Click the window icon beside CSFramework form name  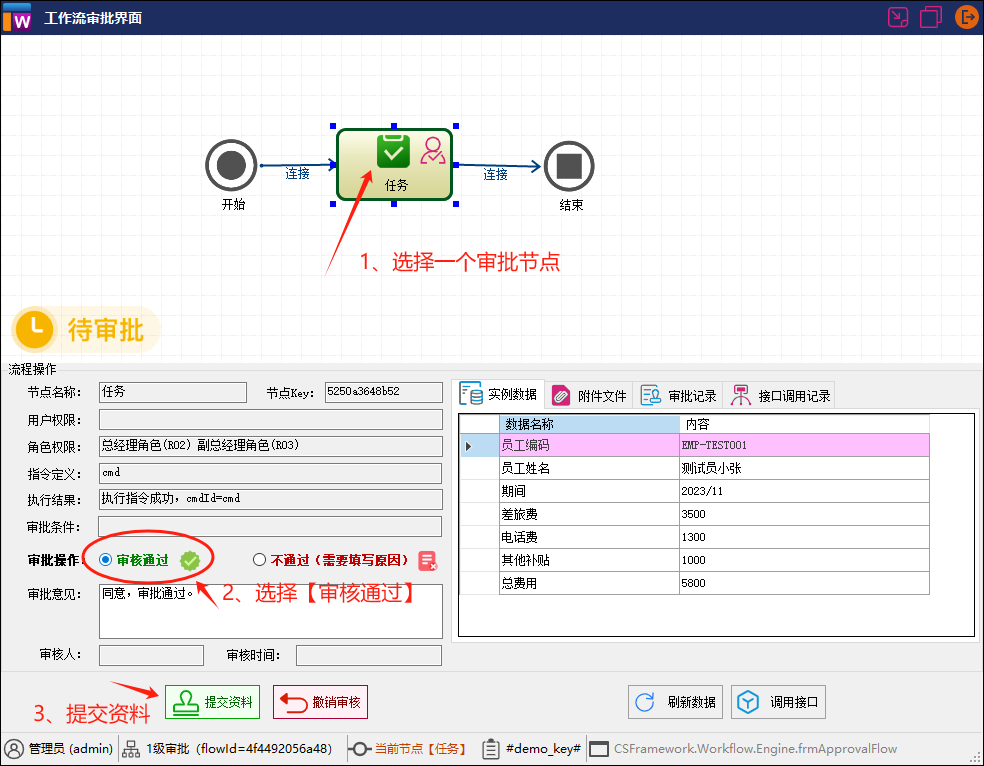(x=599, y=749)
